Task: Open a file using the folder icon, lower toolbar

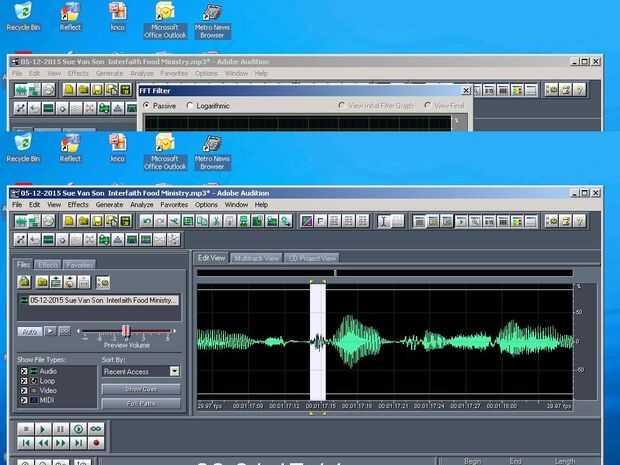Action: 83,221
